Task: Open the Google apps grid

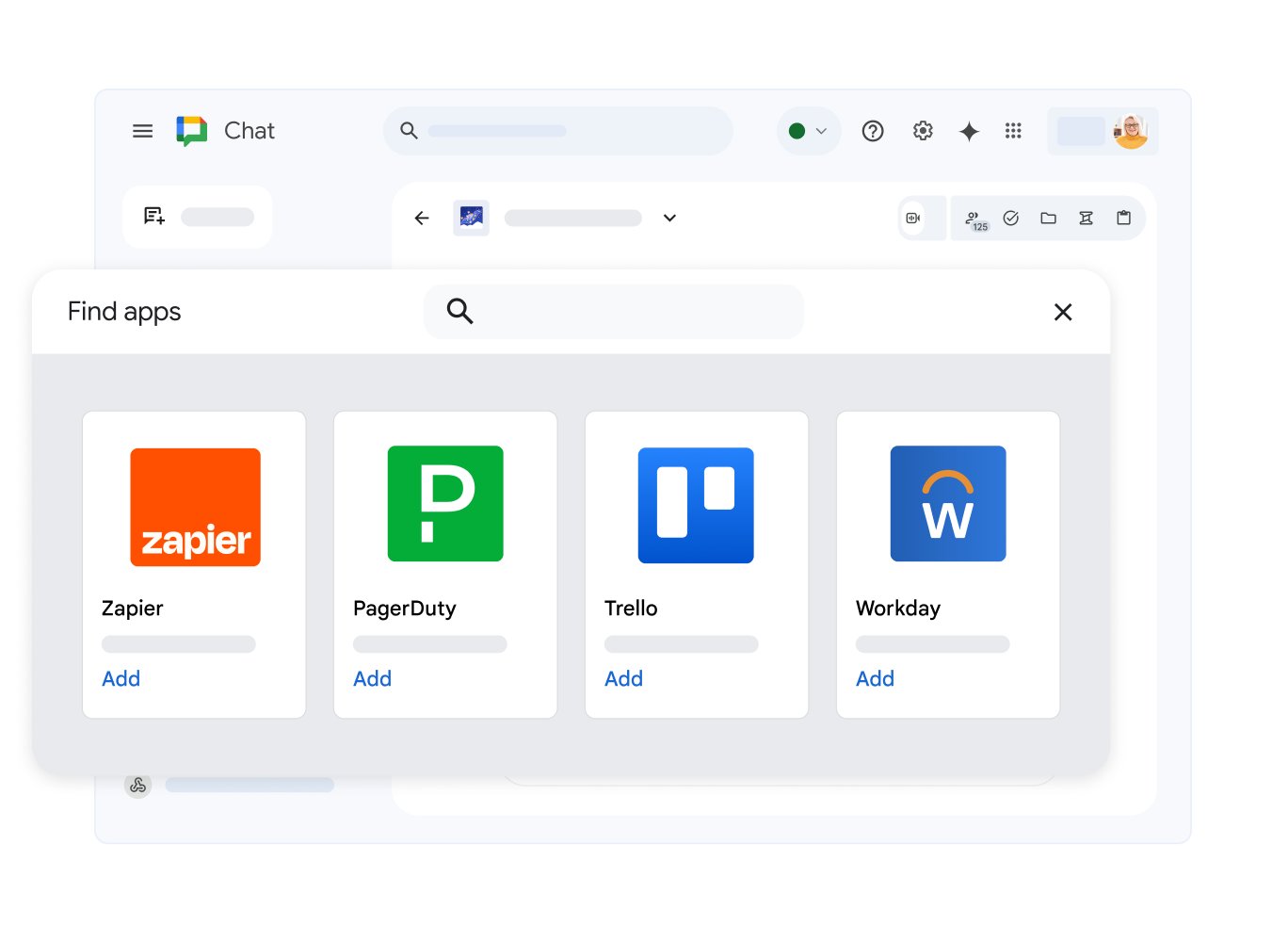Action: (x=1013, y=131)
